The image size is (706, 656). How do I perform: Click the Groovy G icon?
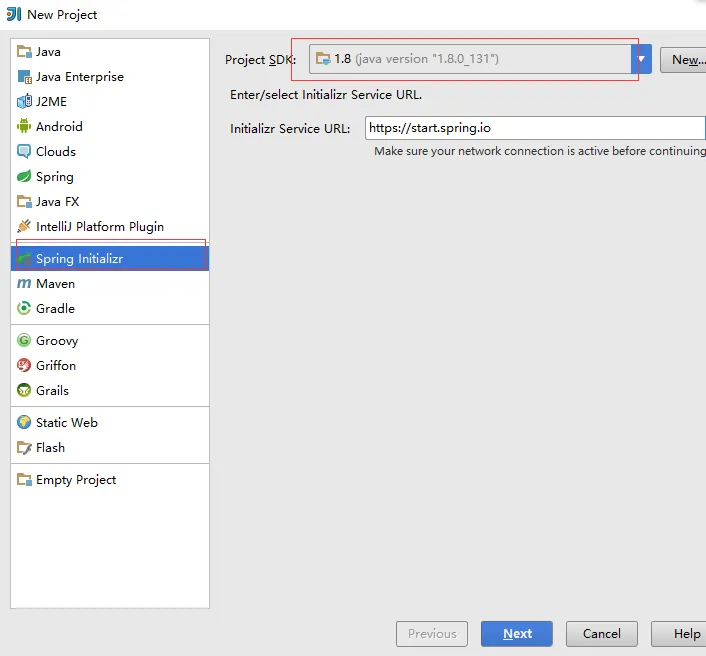[24, 340]
